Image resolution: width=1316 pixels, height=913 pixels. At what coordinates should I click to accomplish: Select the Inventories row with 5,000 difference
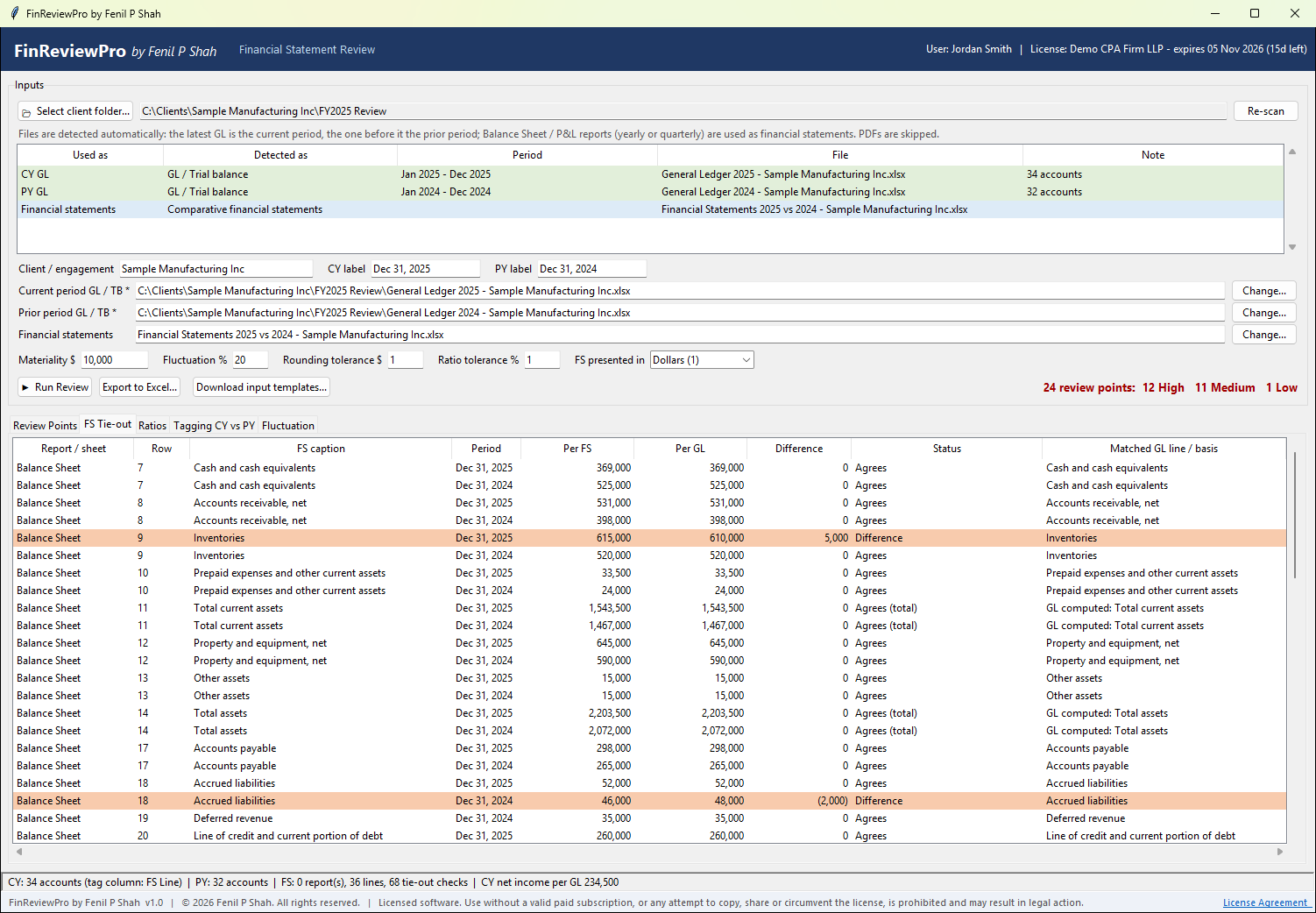[650, 538]
